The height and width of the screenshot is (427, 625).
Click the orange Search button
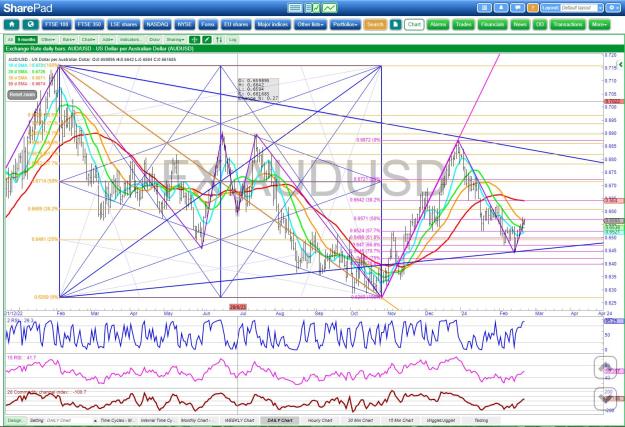(x=375, y=24)
